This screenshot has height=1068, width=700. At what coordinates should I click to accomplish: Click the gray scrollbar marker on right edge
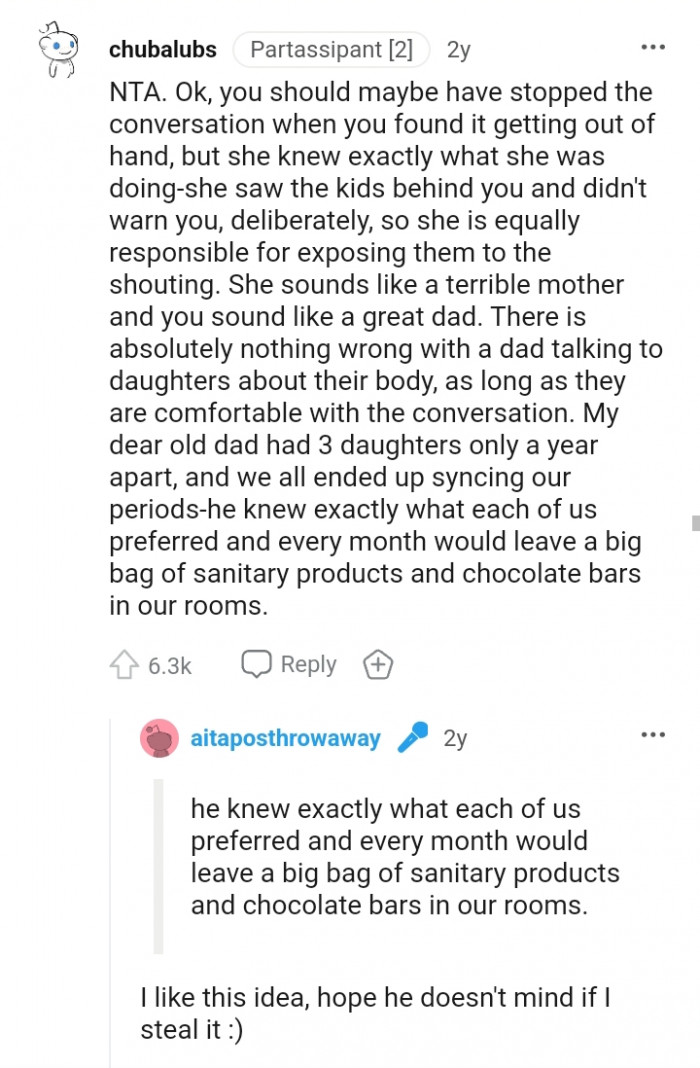694,521
